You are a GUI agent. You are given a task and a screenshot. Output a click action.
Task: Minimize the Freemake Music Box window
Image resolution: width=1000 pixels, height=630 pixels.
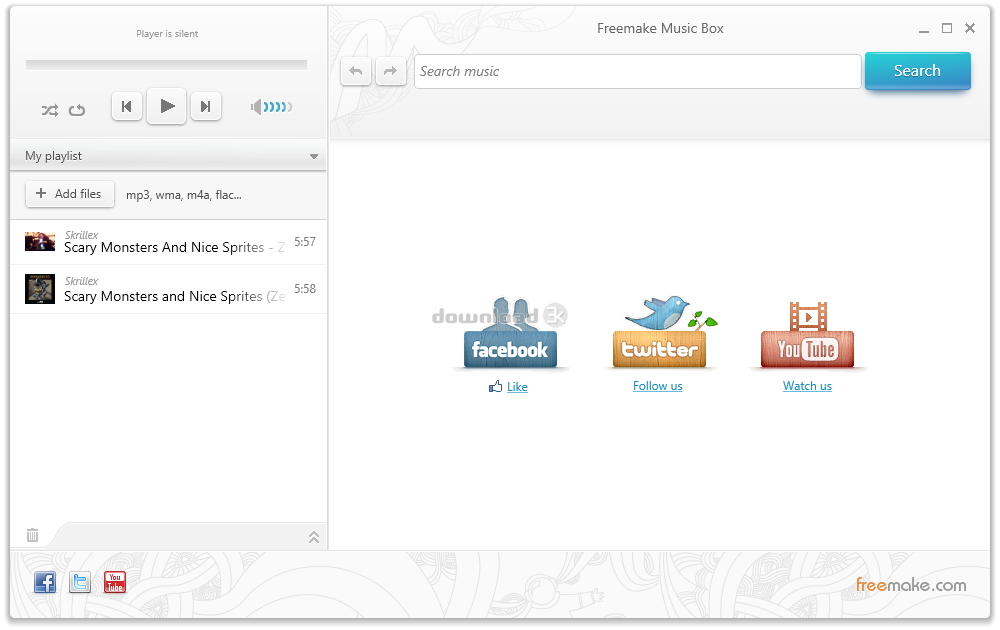tap(923, 29)
